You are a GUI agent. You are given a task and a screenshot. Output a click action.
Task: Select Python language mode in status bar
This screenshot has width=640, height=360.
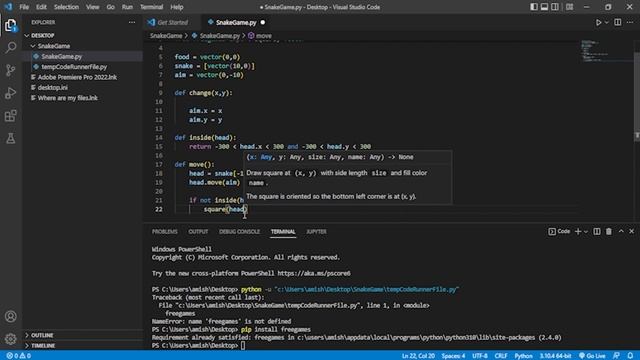pyautogui.click(x=523, y=356)
